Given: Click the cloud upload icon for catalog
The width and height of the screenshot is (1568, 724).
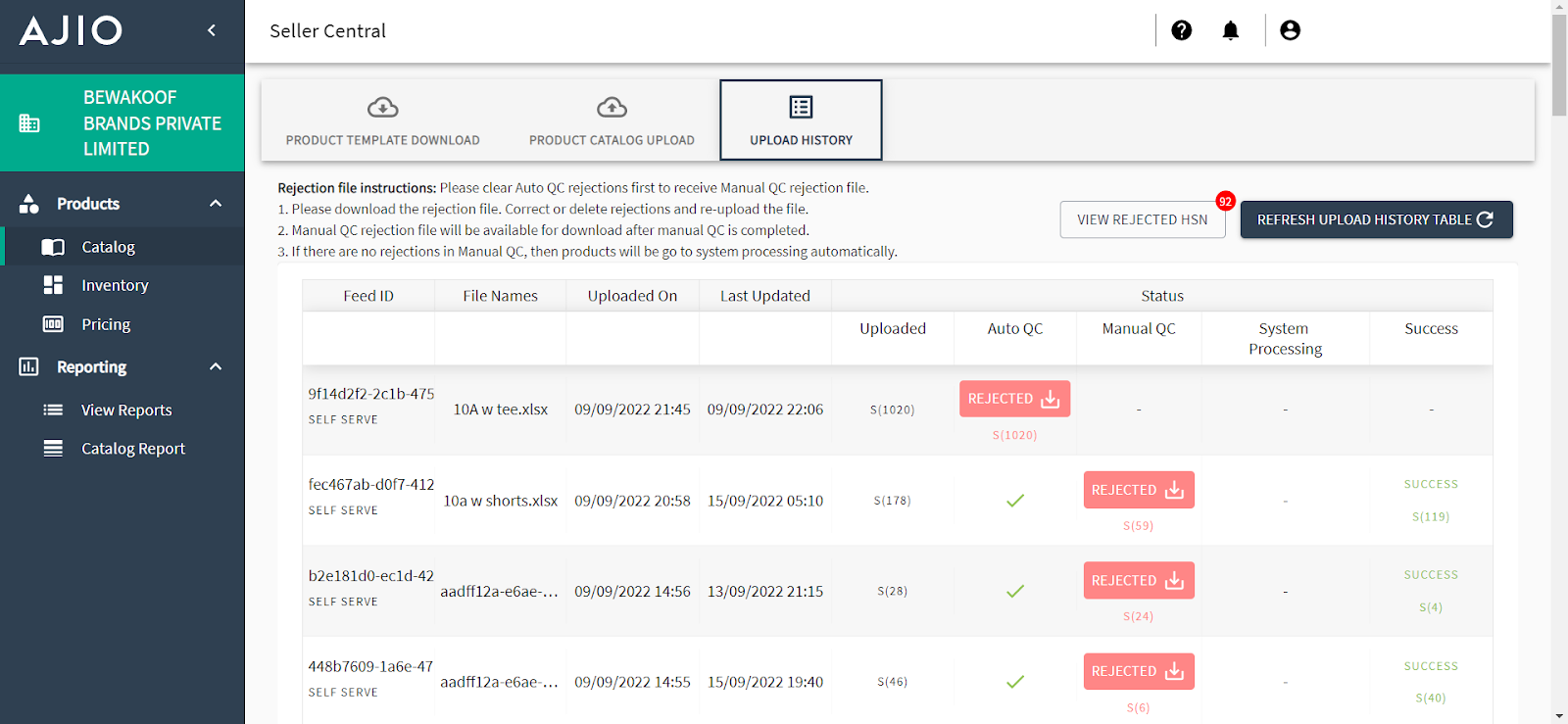Looking at the screenshot, I should (612, 107).
